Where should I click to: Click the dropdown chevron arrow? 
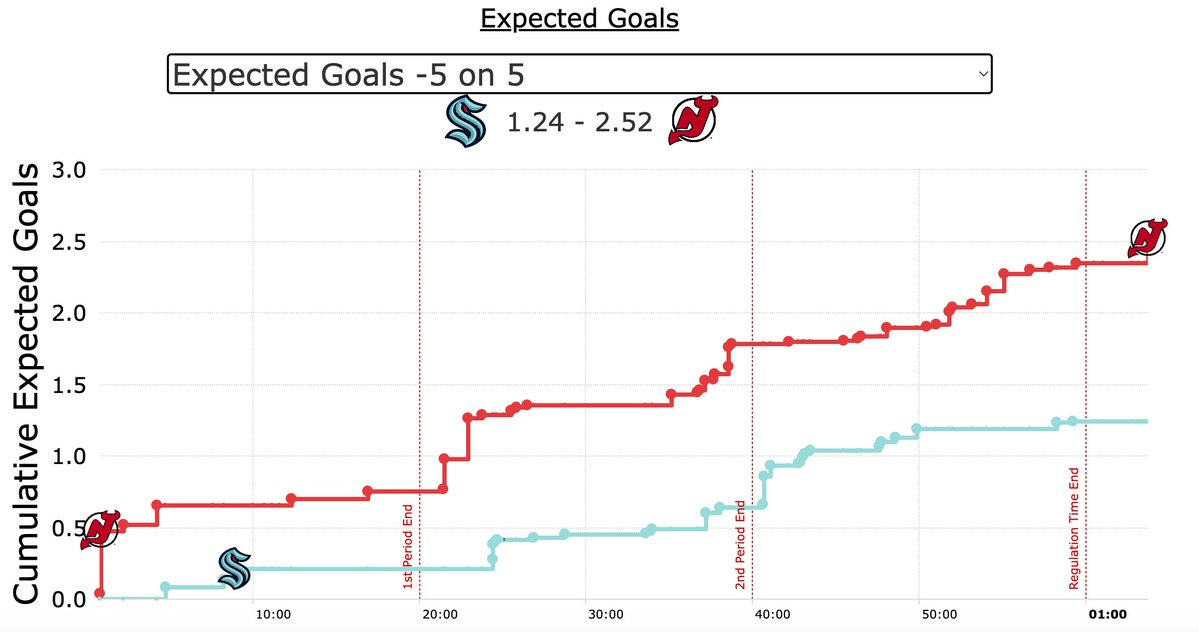click(983, 74)
